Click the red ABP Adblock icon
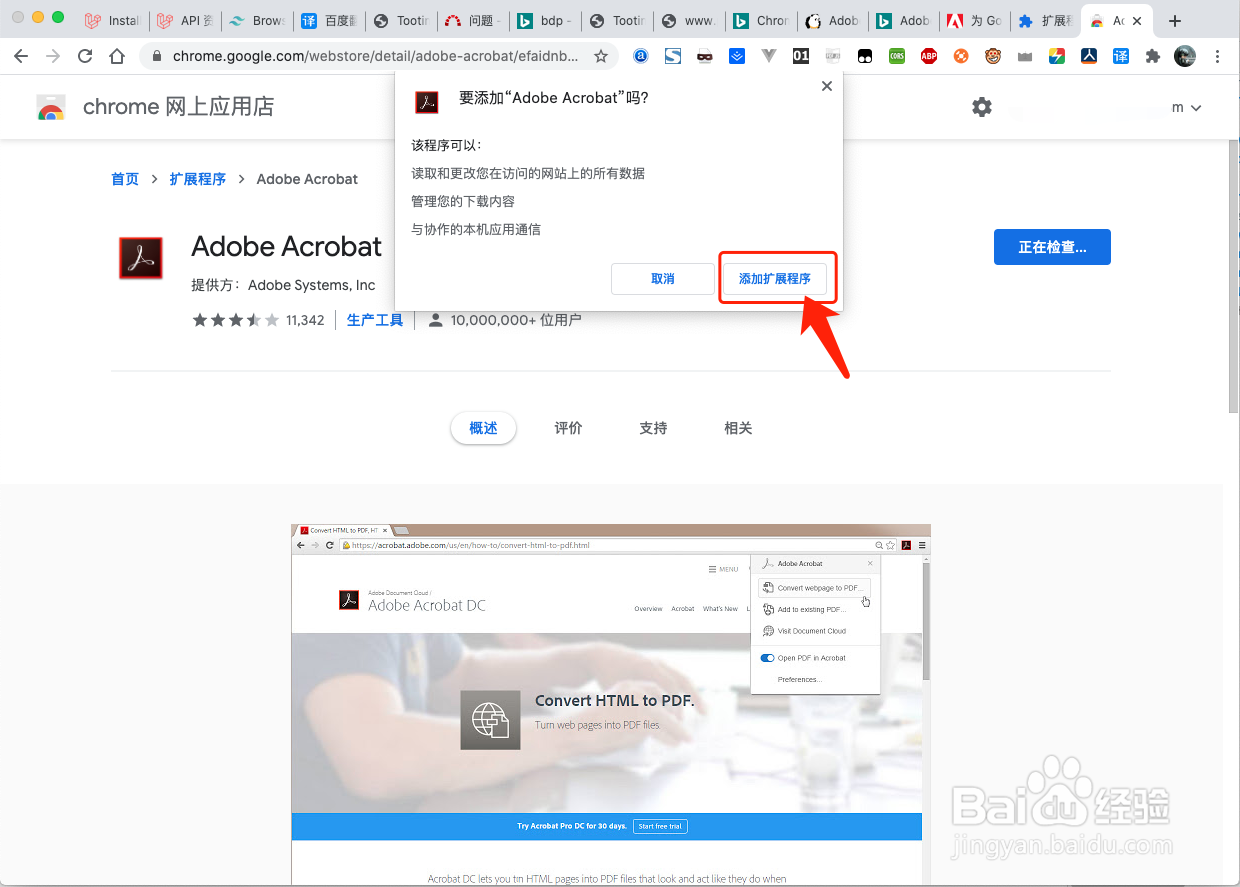This screenshot has height=887, width=1240. click(929, 57)
